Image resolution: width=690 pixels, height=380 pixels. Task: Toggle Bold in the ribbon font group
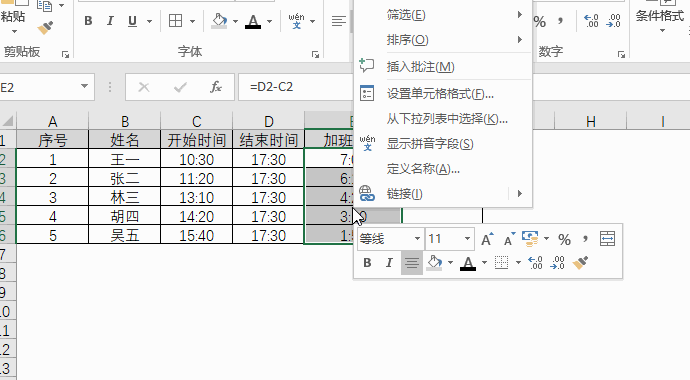(88, 21)
